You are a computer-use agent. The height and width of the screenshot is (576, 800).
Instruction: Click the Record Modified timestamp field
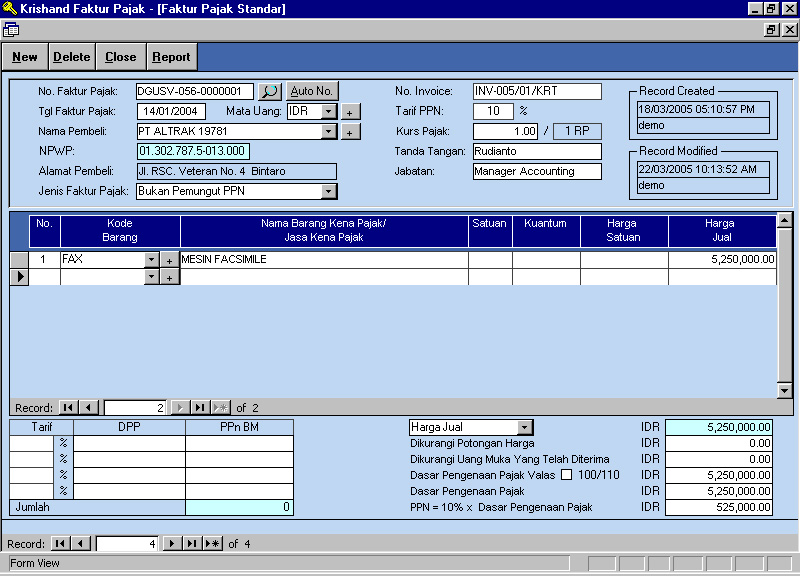pyautogui.click(x=703, y=169)
